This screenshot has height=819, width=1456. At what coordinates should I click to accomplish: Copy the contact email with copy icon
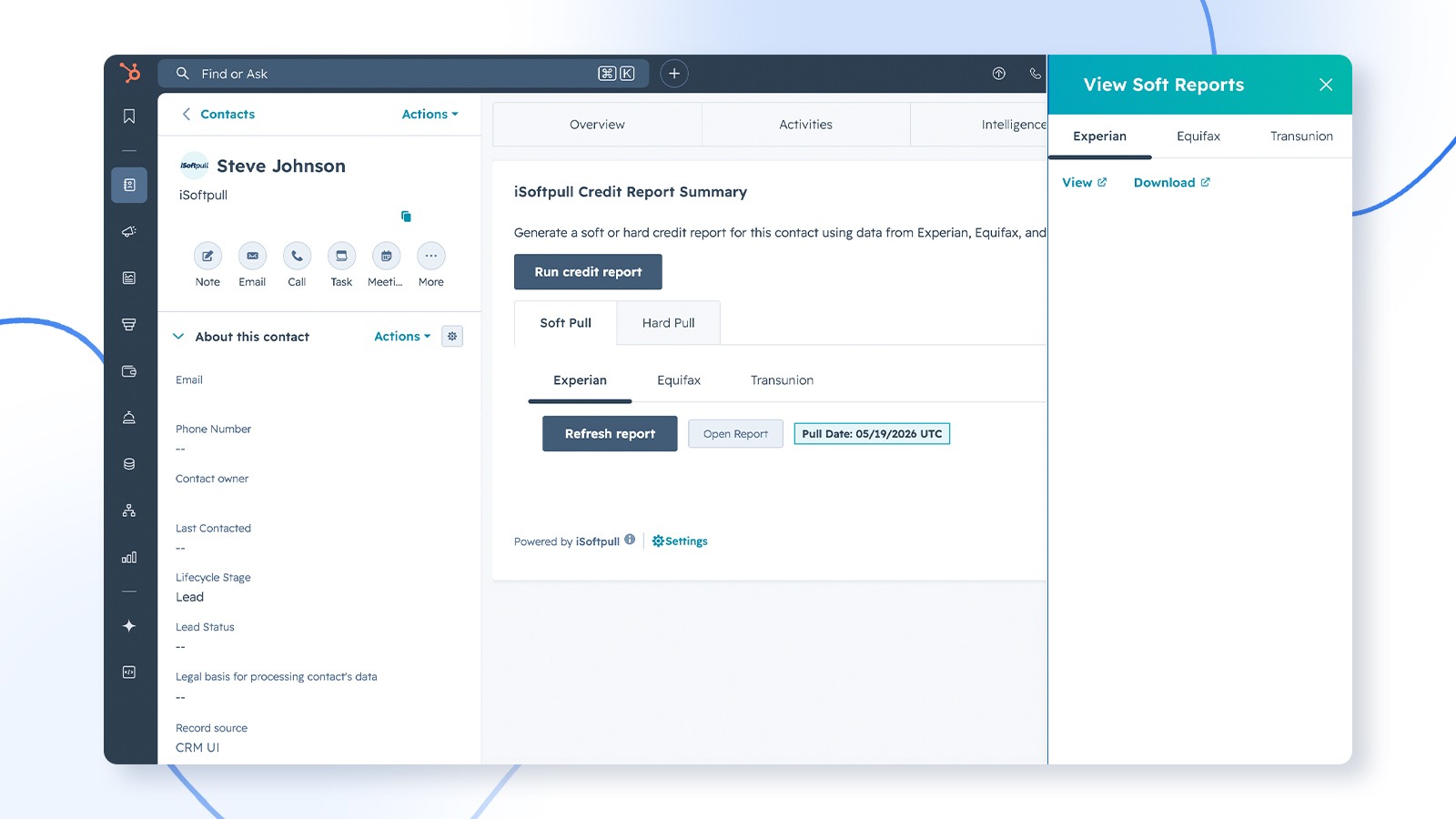click(406, 217)
